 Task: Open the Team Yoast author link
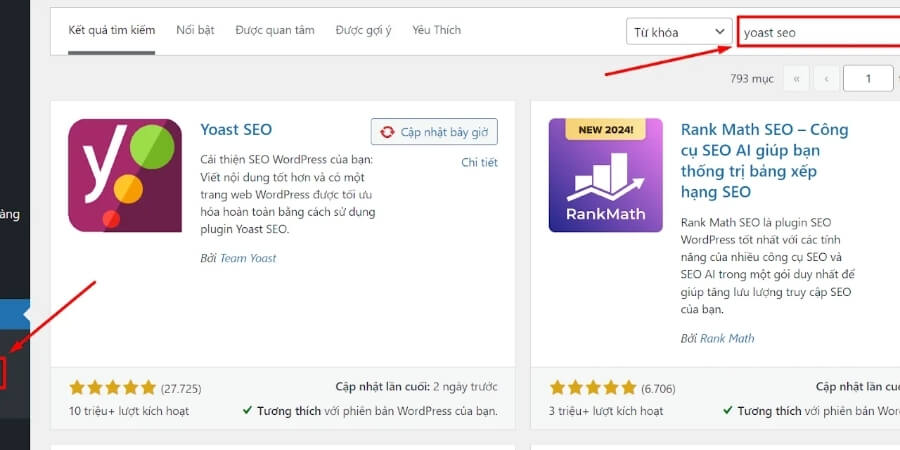coord(248,258)
